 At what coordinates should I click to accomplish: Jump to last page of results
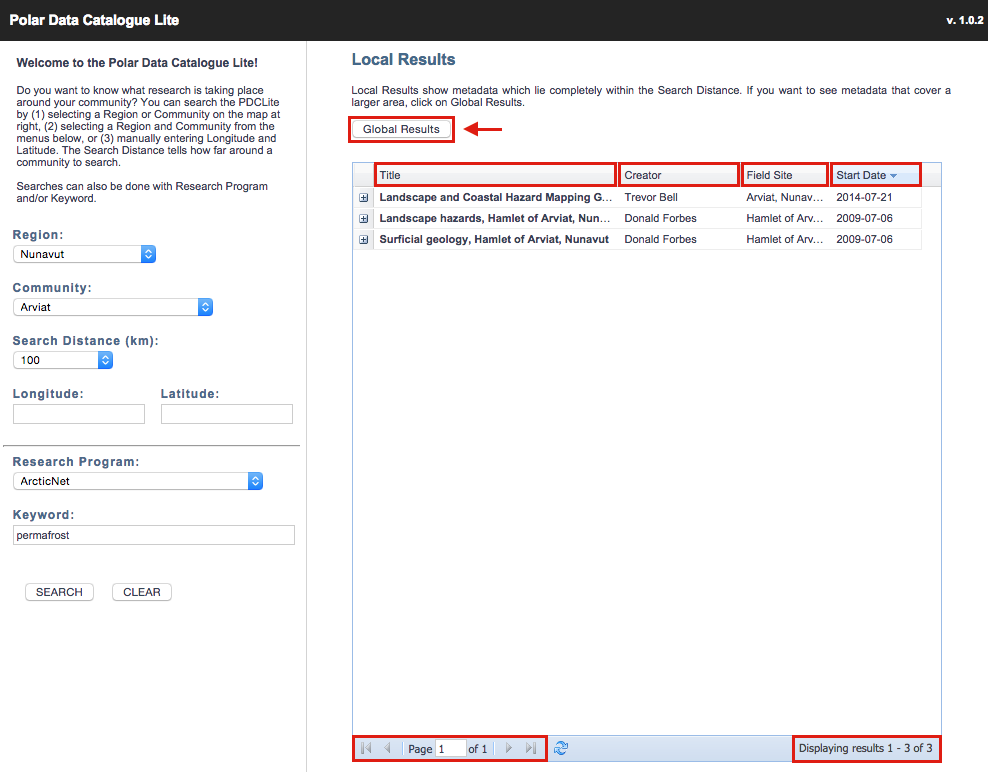click(530, 748)
